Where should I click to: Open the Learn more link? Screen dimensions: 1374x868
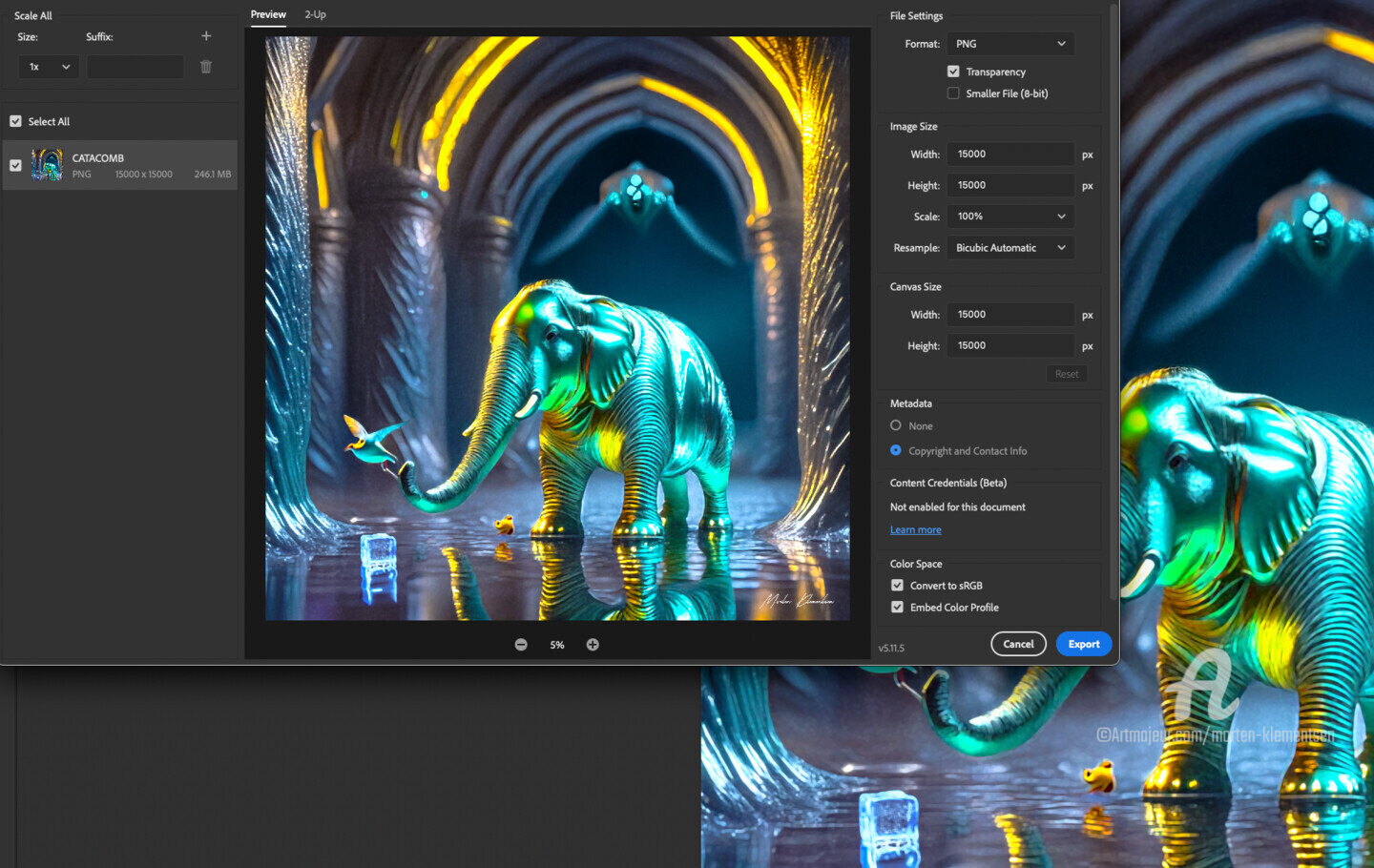point(916,530)
